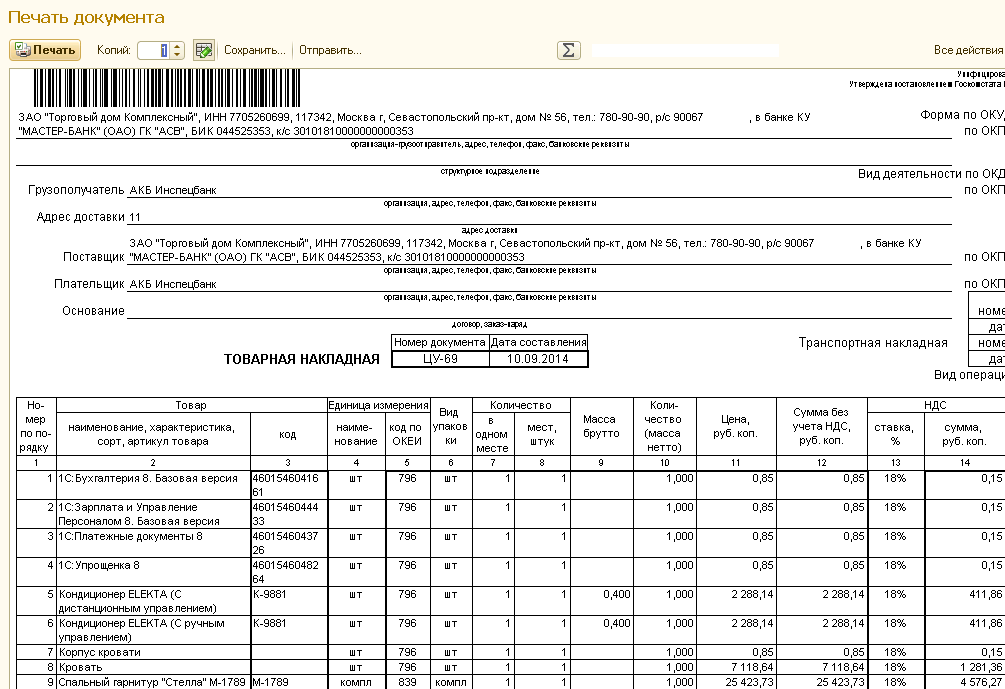Open the Все действия menu

(968, 50)
